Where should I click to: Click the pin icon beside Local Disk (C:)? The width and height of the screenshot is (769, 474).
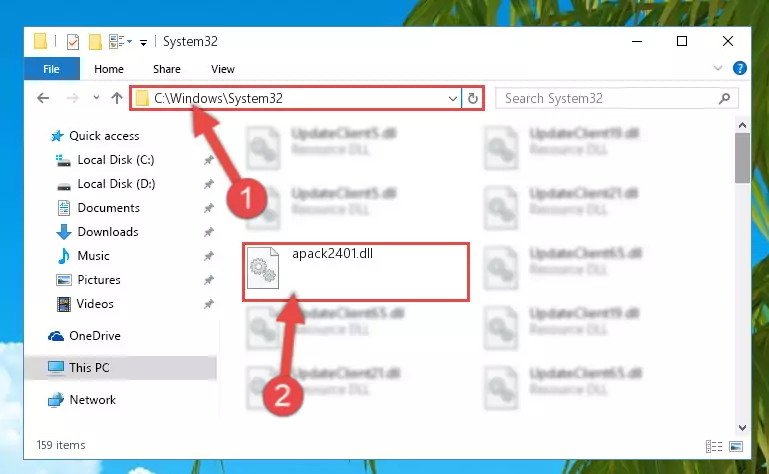click(x=208, y=160)
